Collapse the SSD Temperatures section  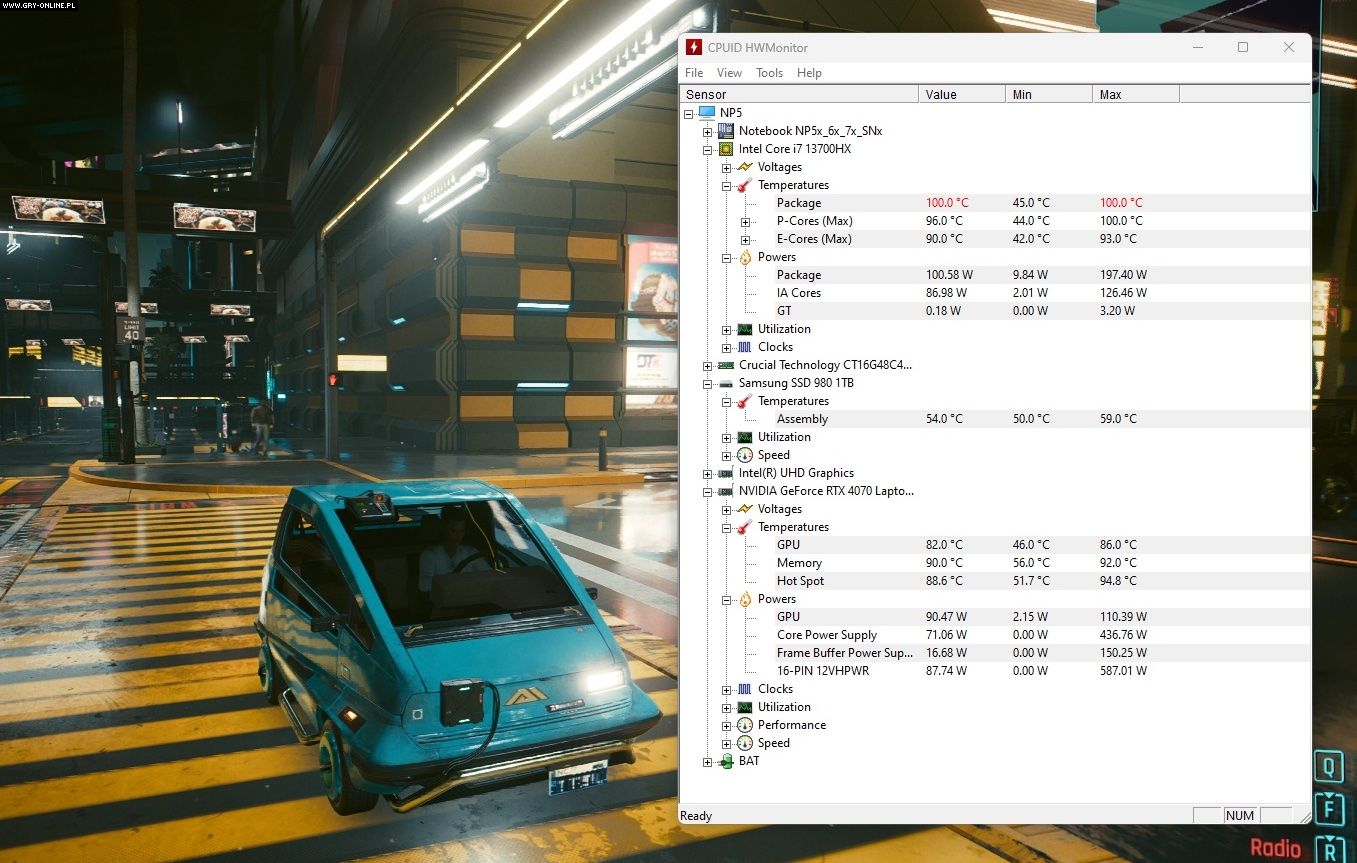pyautogui.click(x=727, y=401)
